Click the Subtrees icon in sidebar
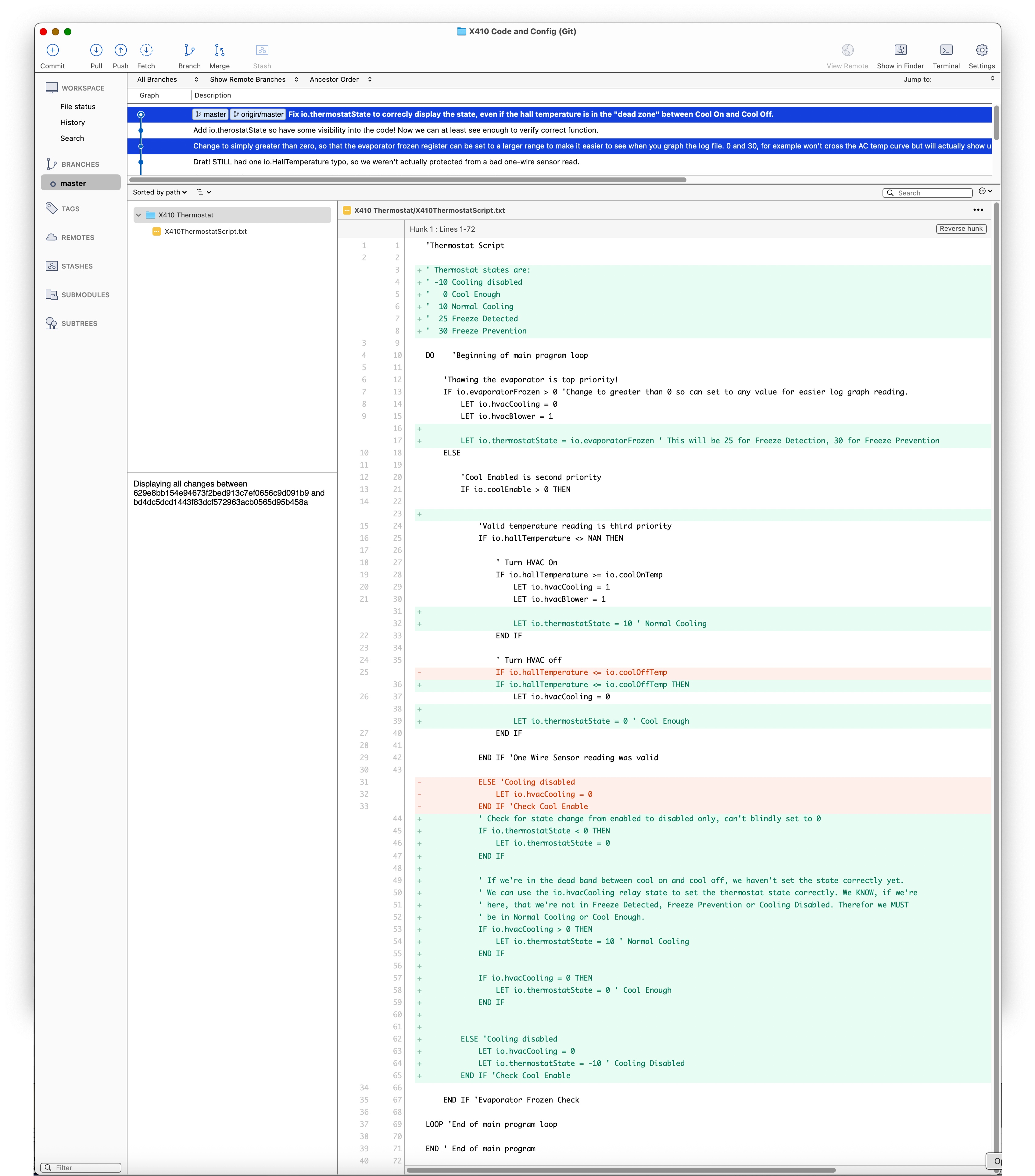Viewport: 1035px width, 1176px height. pos(52,323)
